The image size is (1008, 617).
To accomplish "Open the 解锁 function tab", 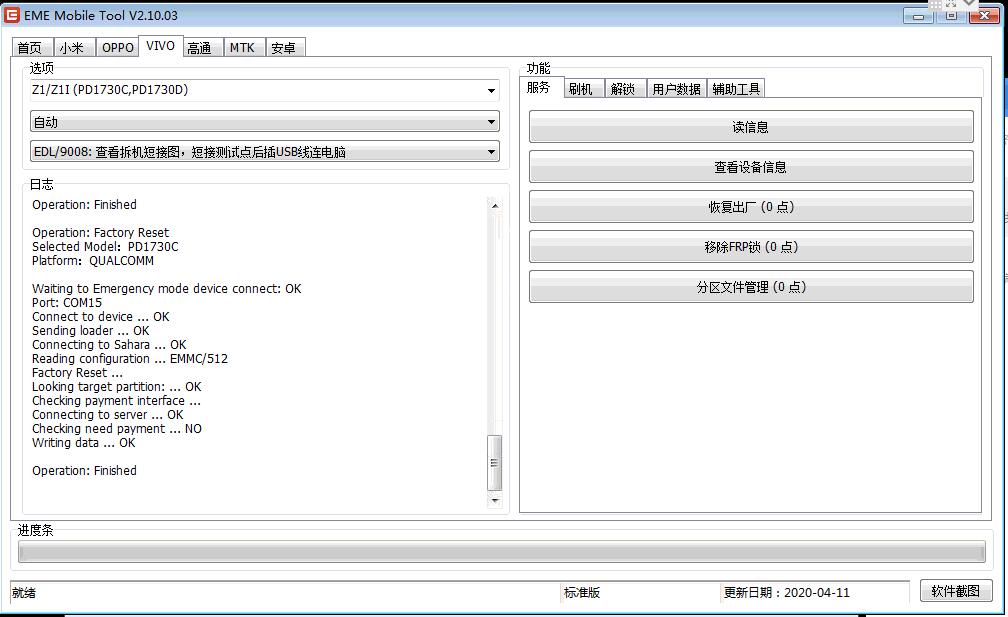I will (x=623, y=89).
